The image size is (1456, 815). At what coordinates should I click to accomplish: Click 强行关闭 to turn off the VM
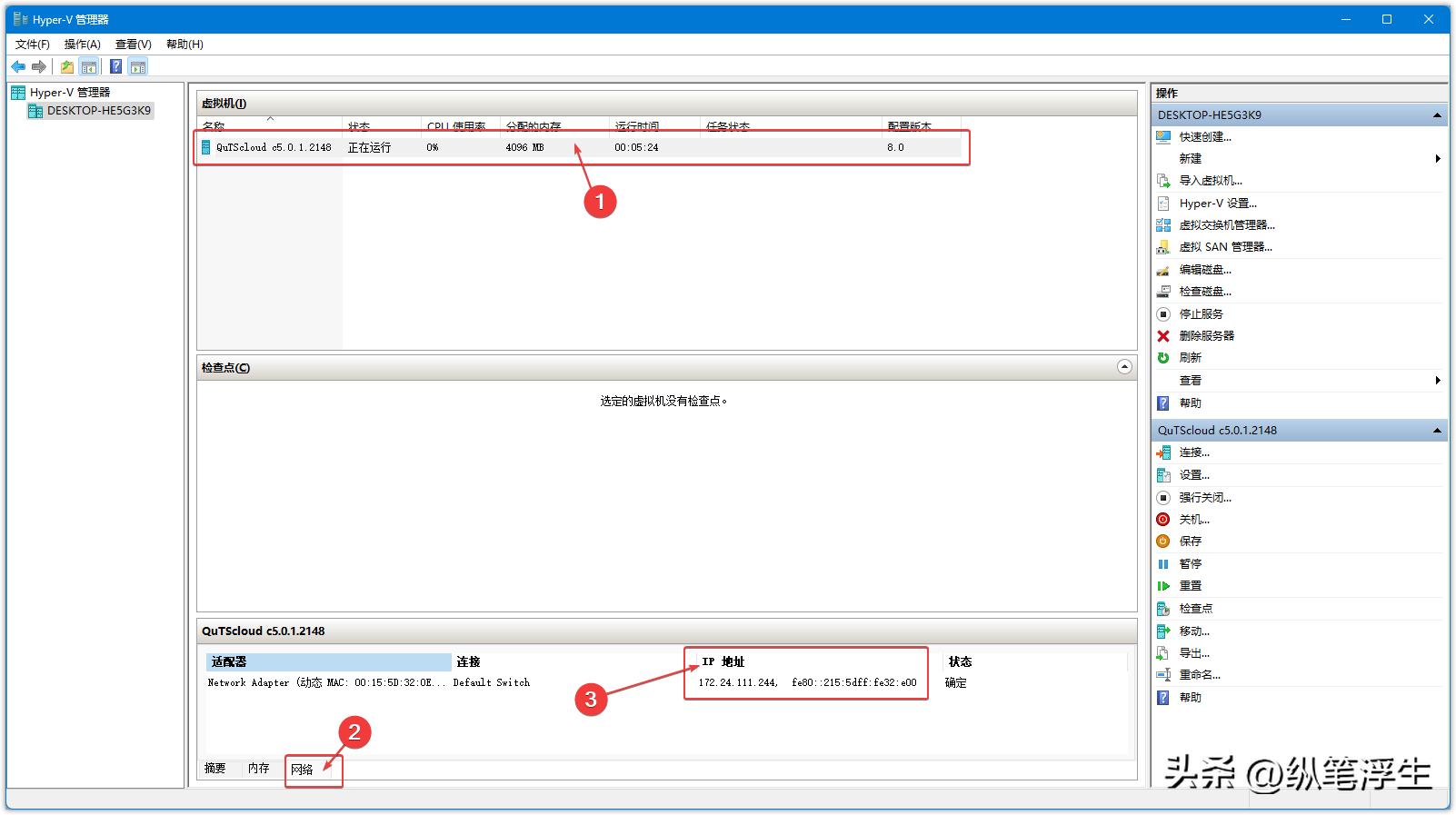(x=1205, y=498)
